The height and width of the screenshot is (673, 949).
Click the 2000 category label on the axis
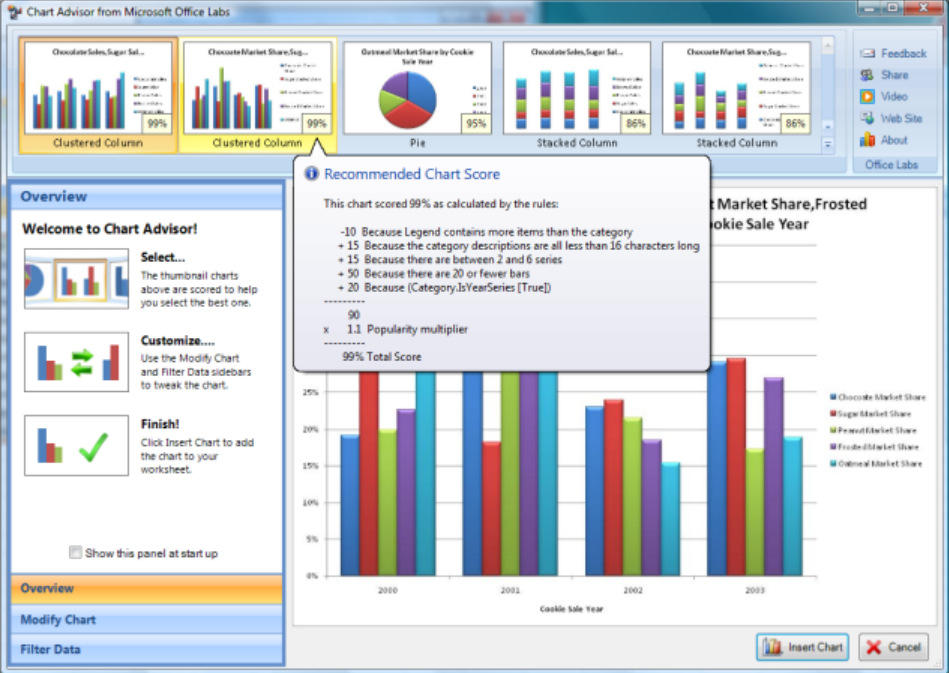tap(388, 590)
